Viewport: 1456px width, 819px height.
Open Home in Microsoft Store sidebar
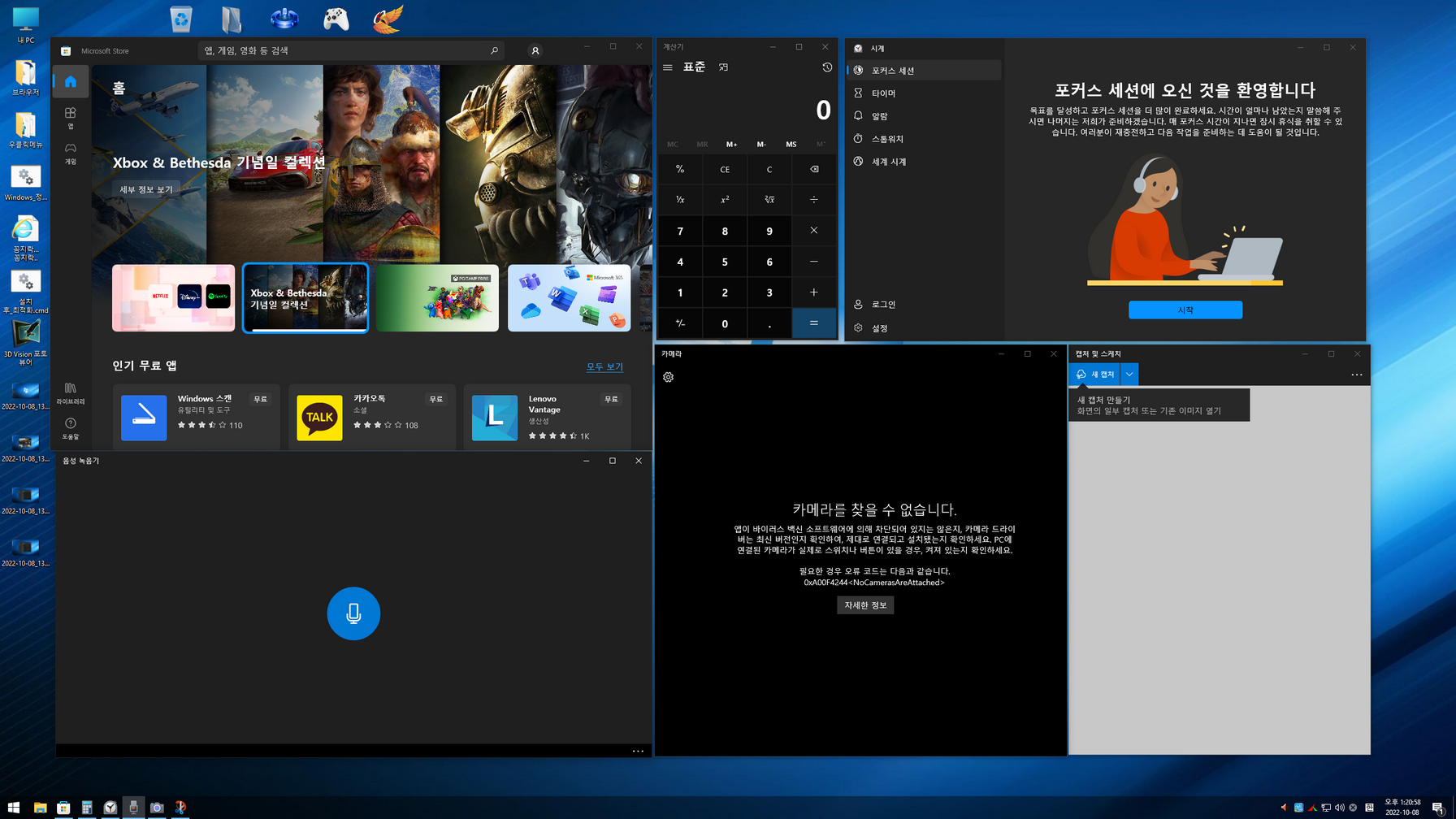click(x=71, y=81)
